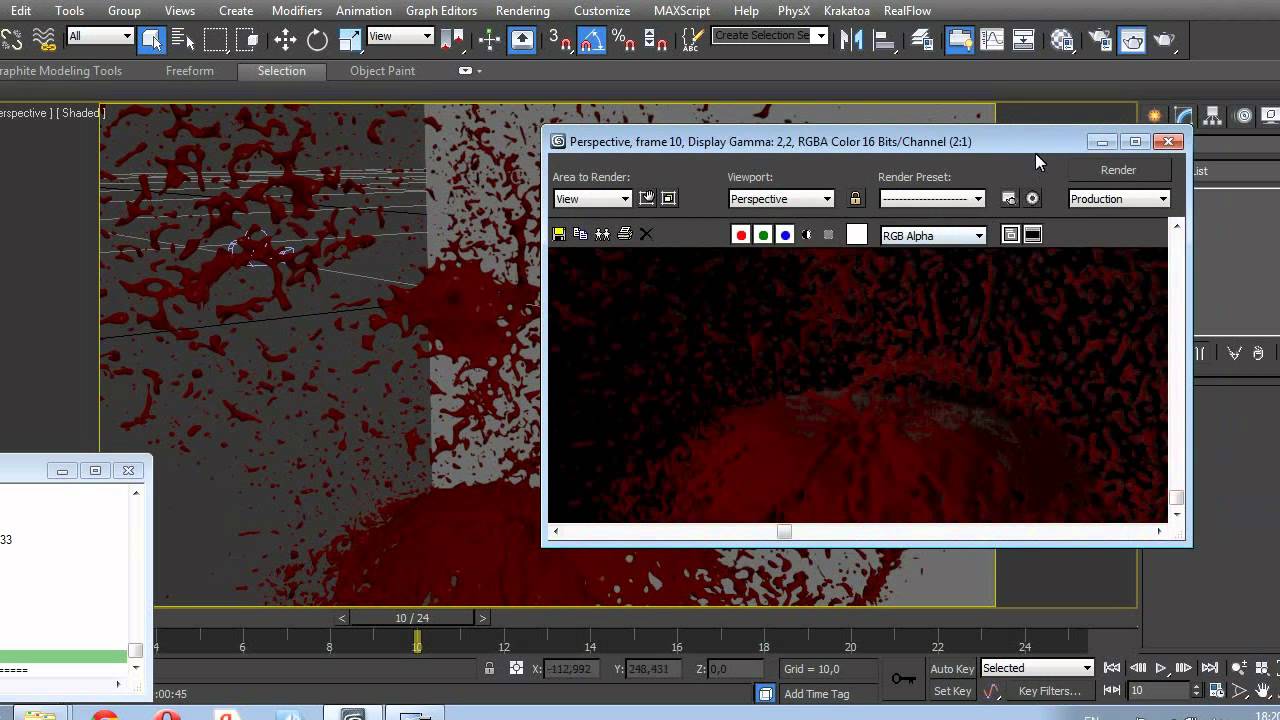Screen dimensions: 1280x720
Task: Choose Rectangular Selection Region tool
Action: tap(215, 39)
